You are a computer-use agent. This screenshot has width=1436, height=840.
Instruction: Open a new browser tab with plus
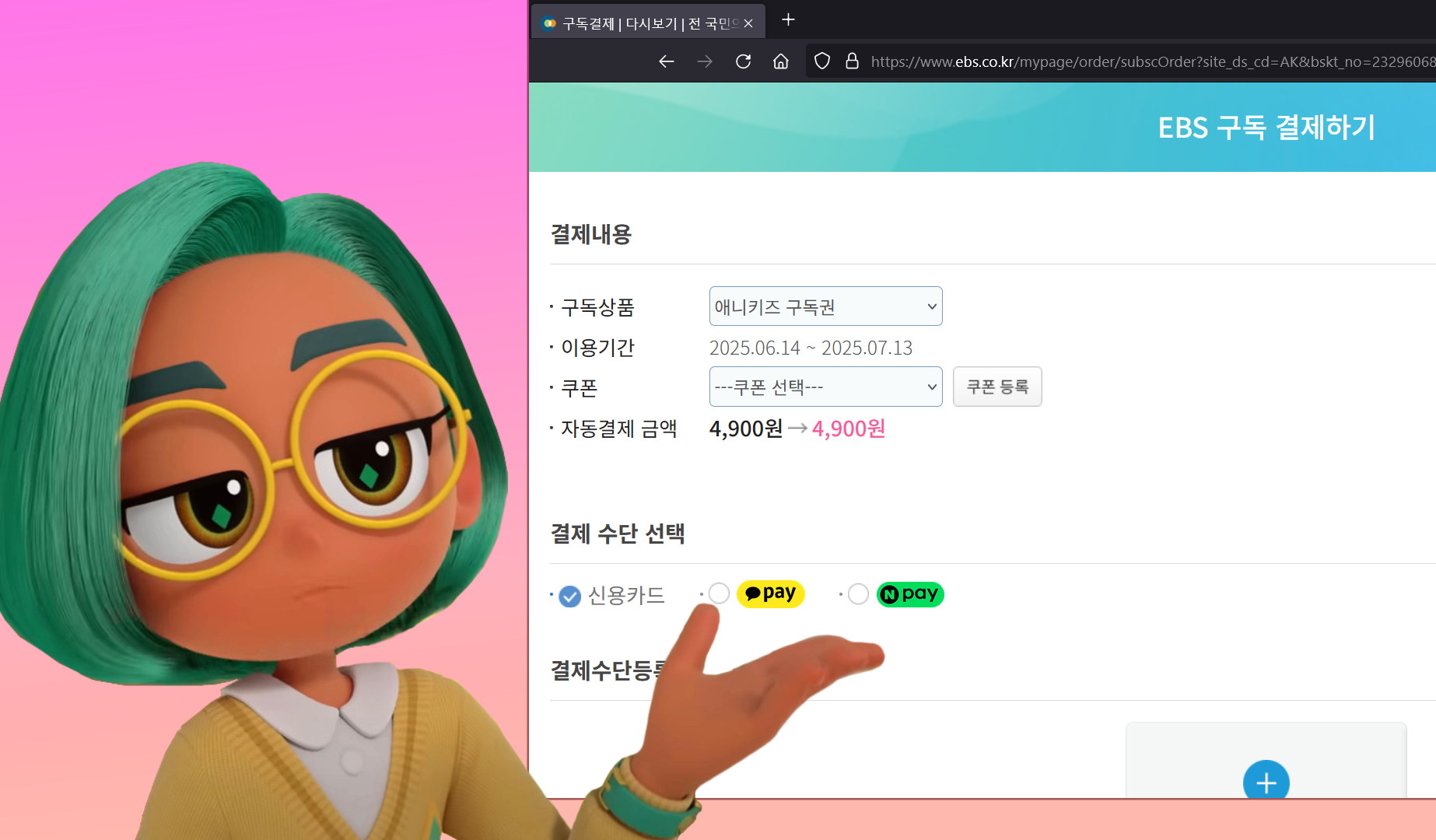pos(788,20)
